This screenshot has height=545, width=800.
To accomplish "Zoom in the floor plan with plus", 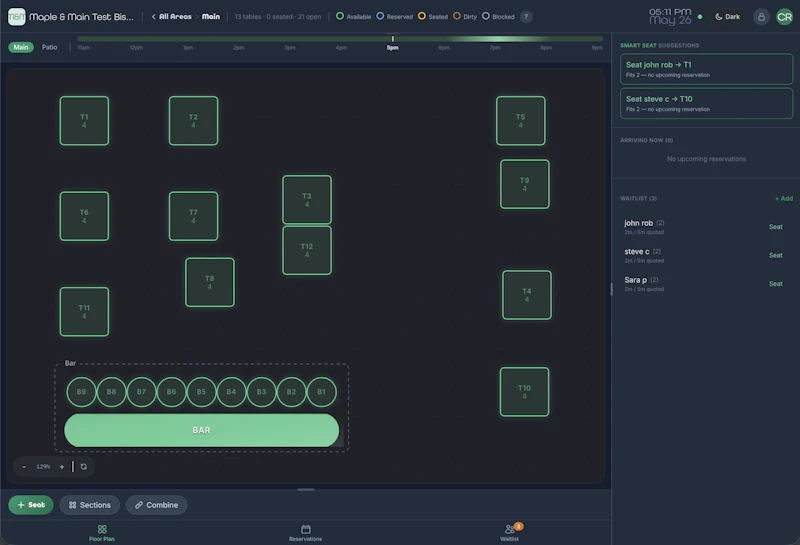I will 62,466.
